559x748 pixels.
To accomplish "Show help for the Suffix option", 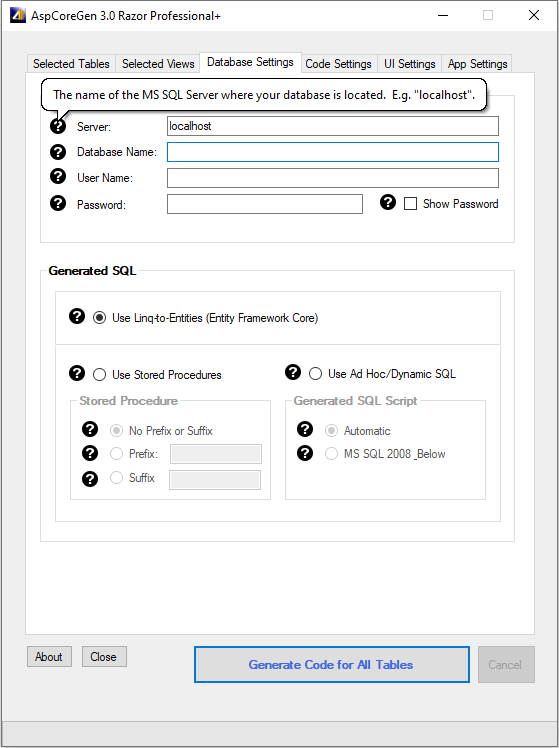I will pos(90,478).
